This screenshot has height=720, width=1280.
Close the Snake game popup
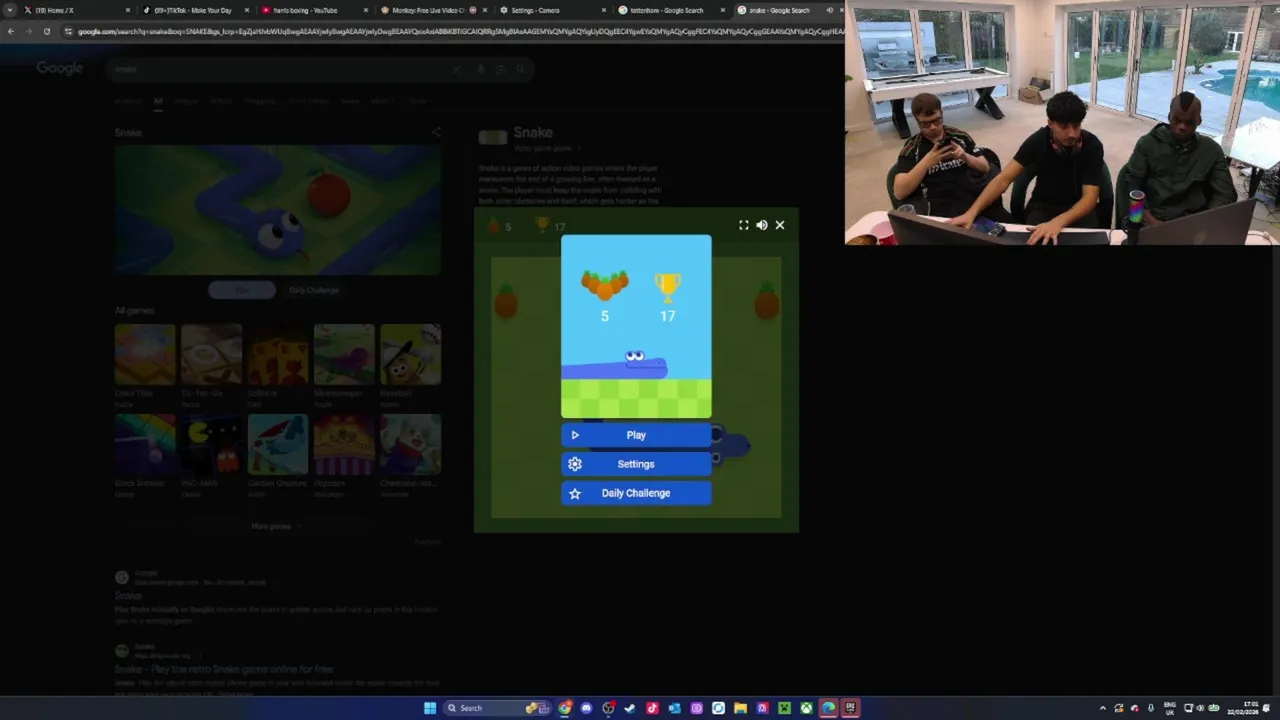pyautogui.click(x=780, y=225)
